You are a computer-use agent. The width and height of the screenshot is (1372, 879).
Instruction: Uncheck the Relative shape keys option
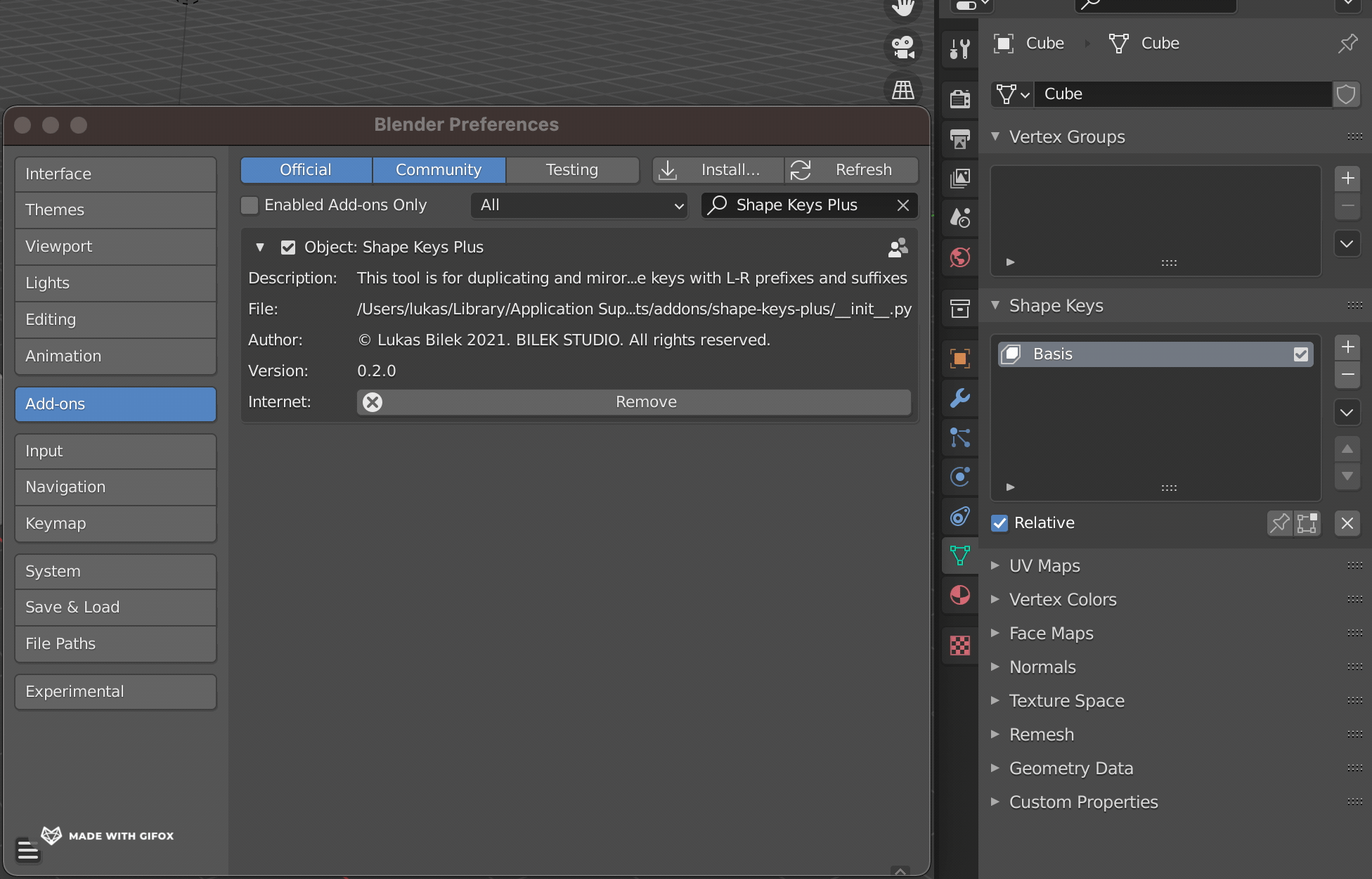point(999,523)
